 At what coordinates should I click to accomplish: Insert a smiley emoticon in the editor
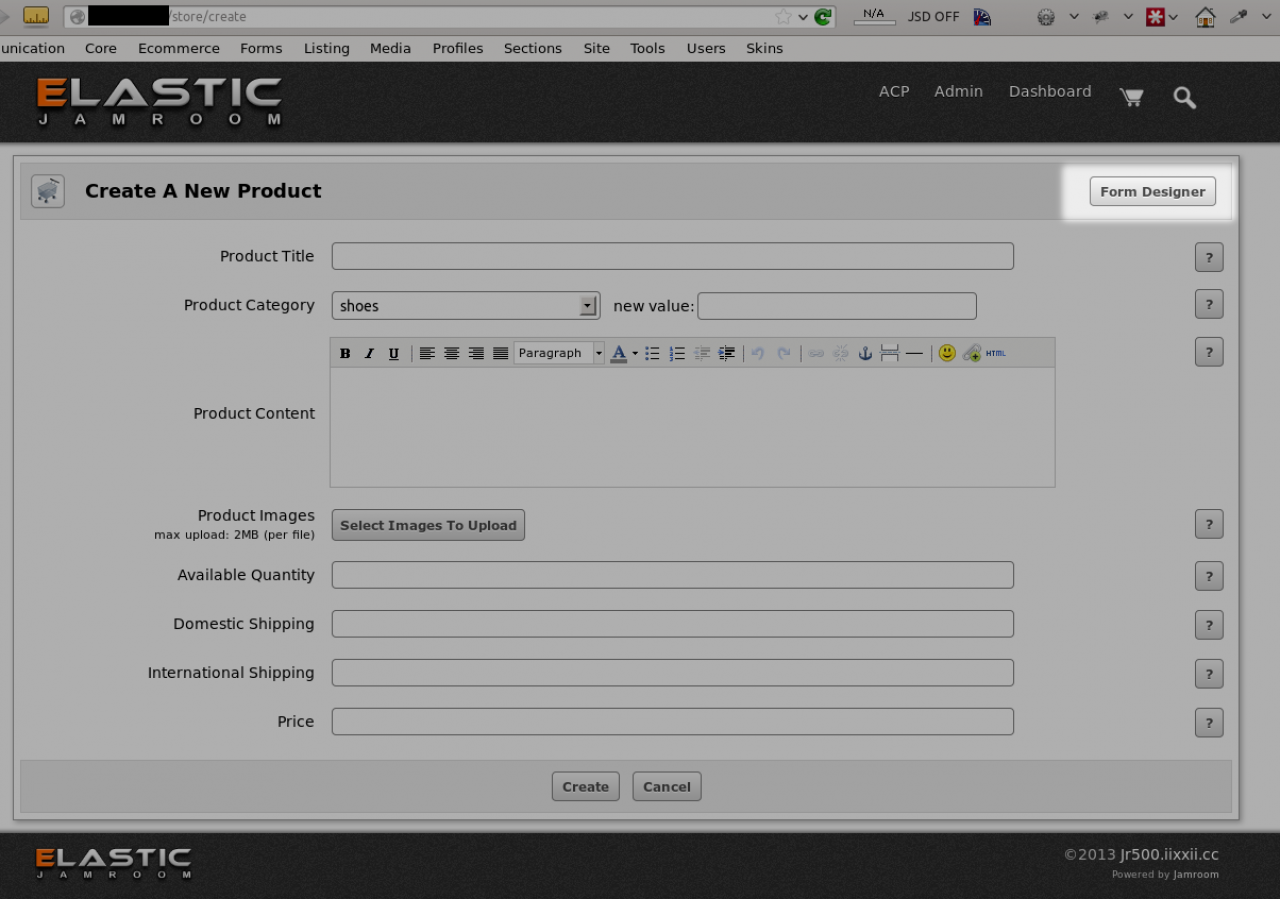pos(946,353)
